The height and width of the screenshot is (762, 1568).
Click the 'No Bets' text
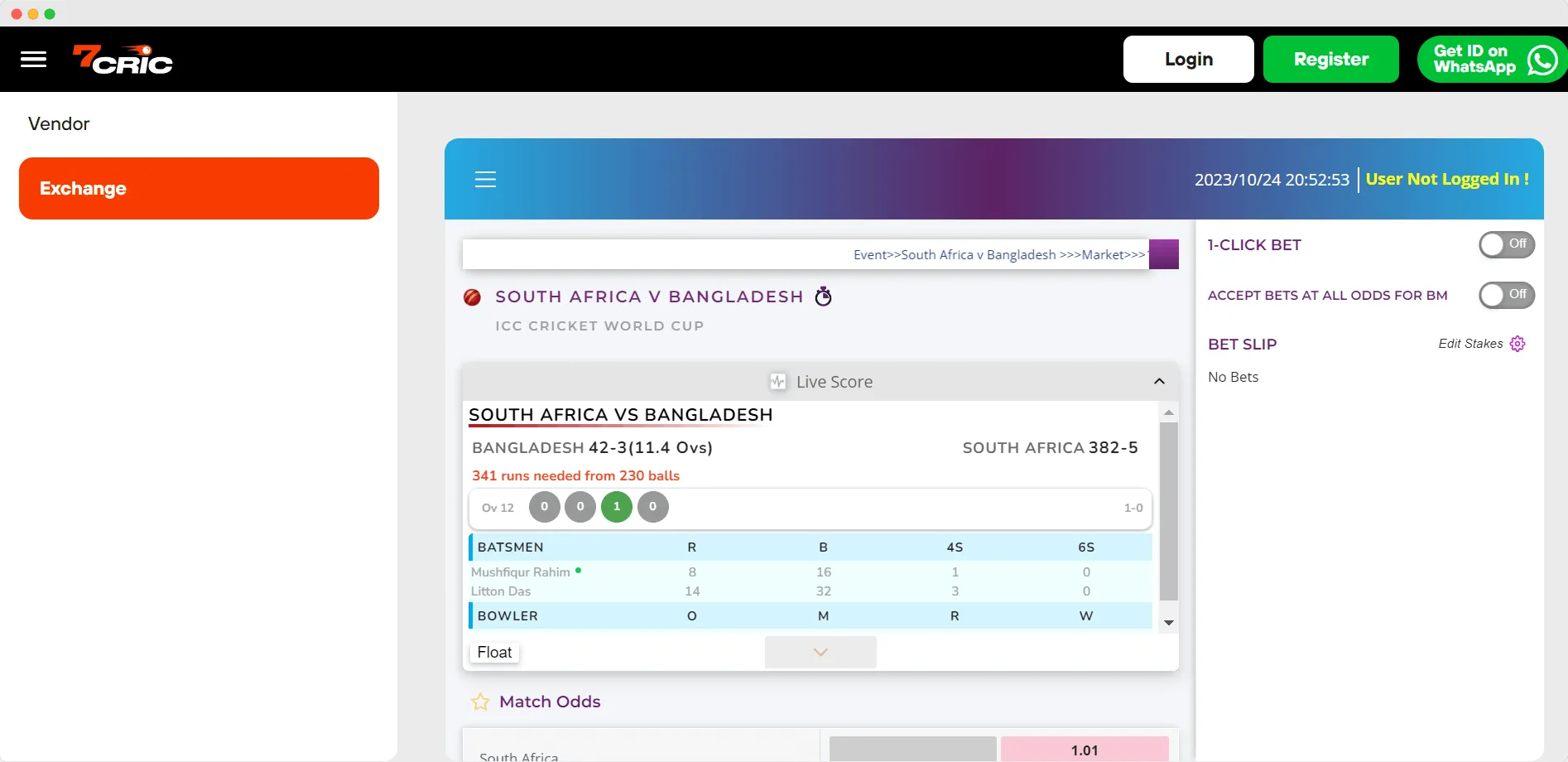1233,377
